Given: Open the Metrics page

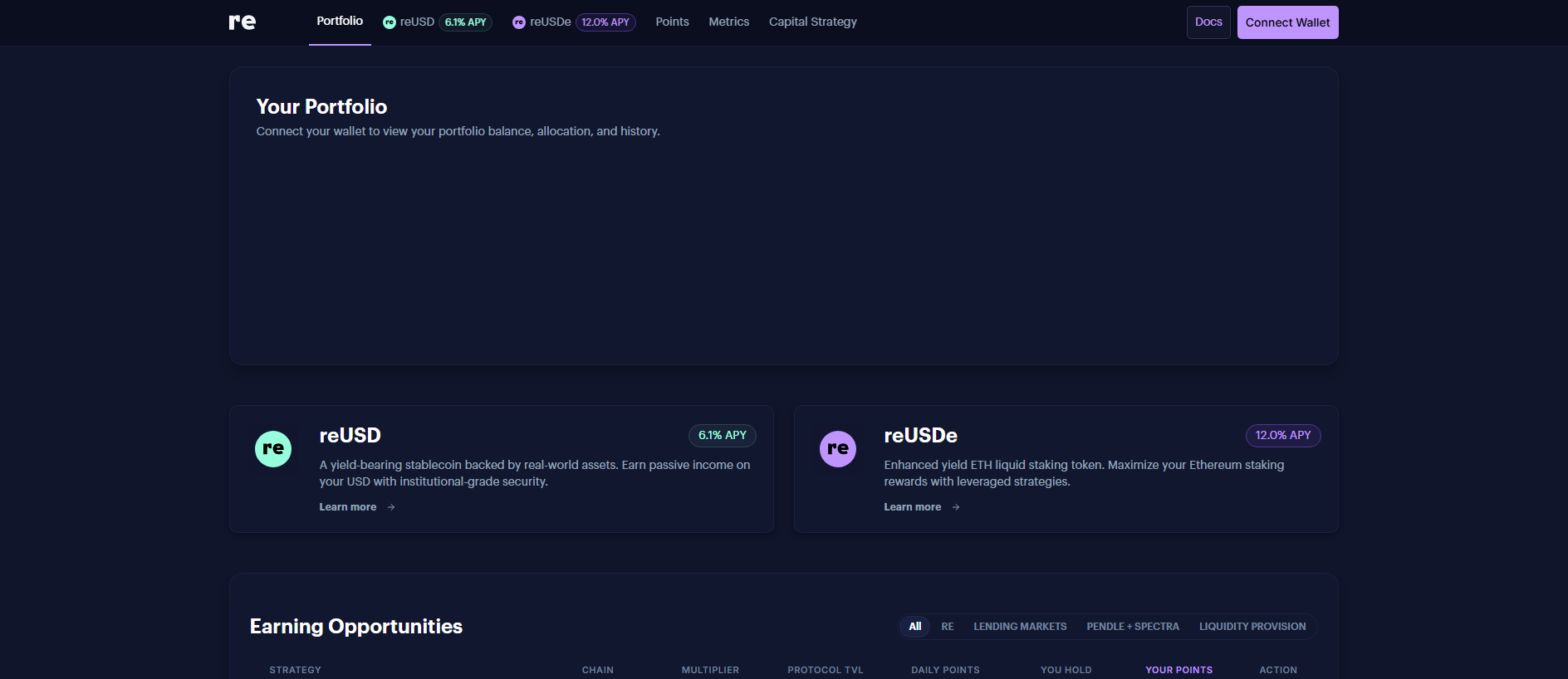Looking at the screenshot, I should (728, 22).
